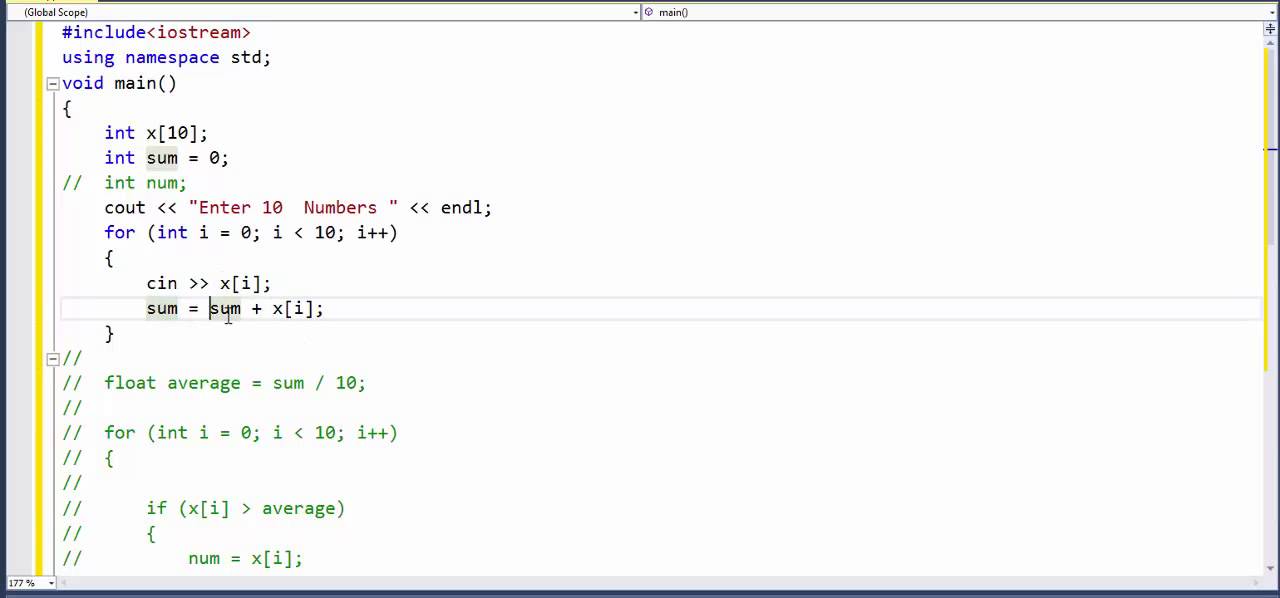Click the 177 % zoom value field
Image resolution: width=1280 pixels, height=598 pixels.
[21, 583]
